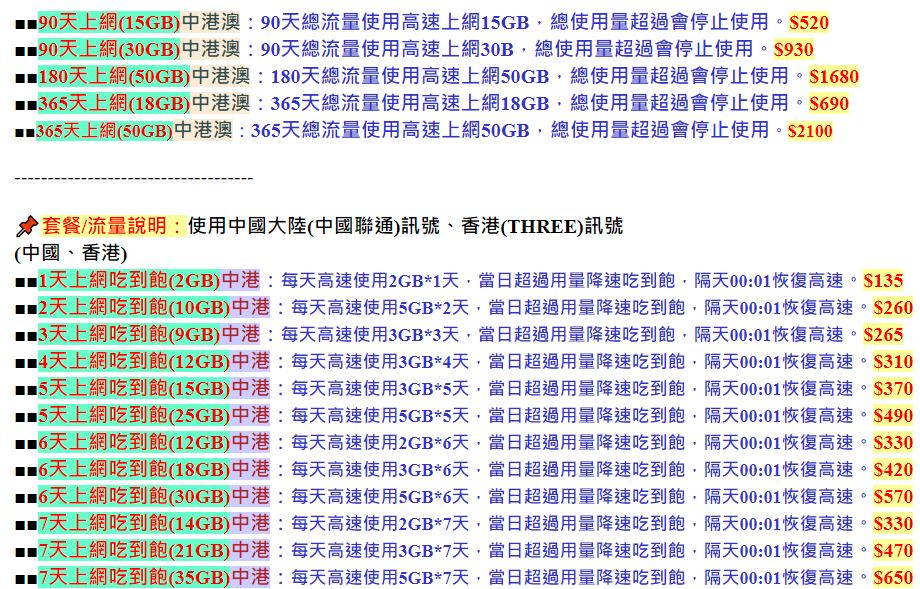The width and height of the screenshot is (920, 589).
Task: Click the 180天上網(50GB) plan label
Action: coord(114,76)
